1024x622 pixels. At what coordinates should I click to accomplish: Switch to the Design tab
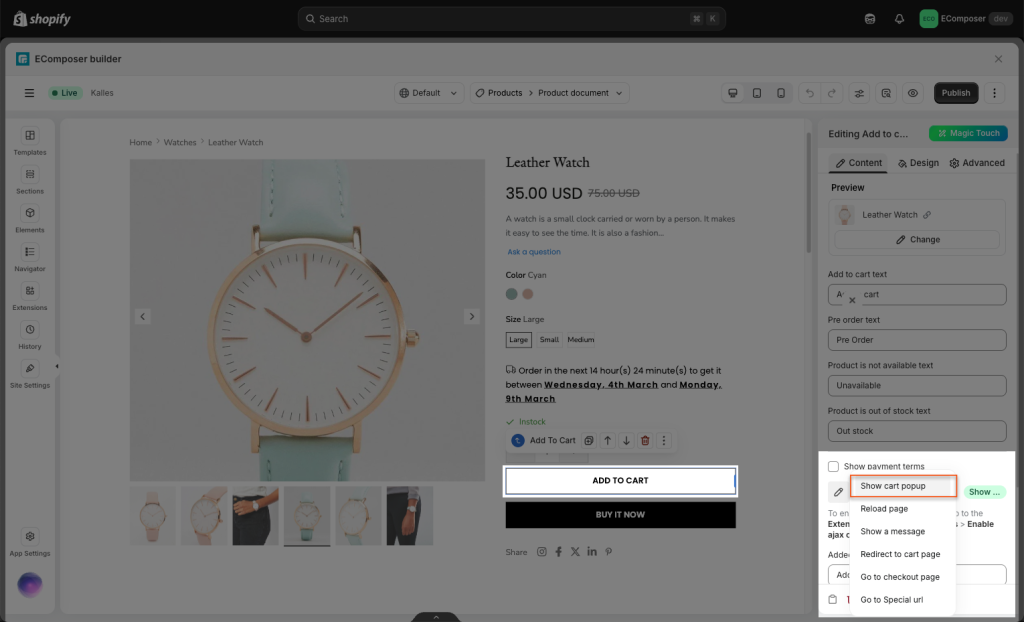click(x=918, y=163)
